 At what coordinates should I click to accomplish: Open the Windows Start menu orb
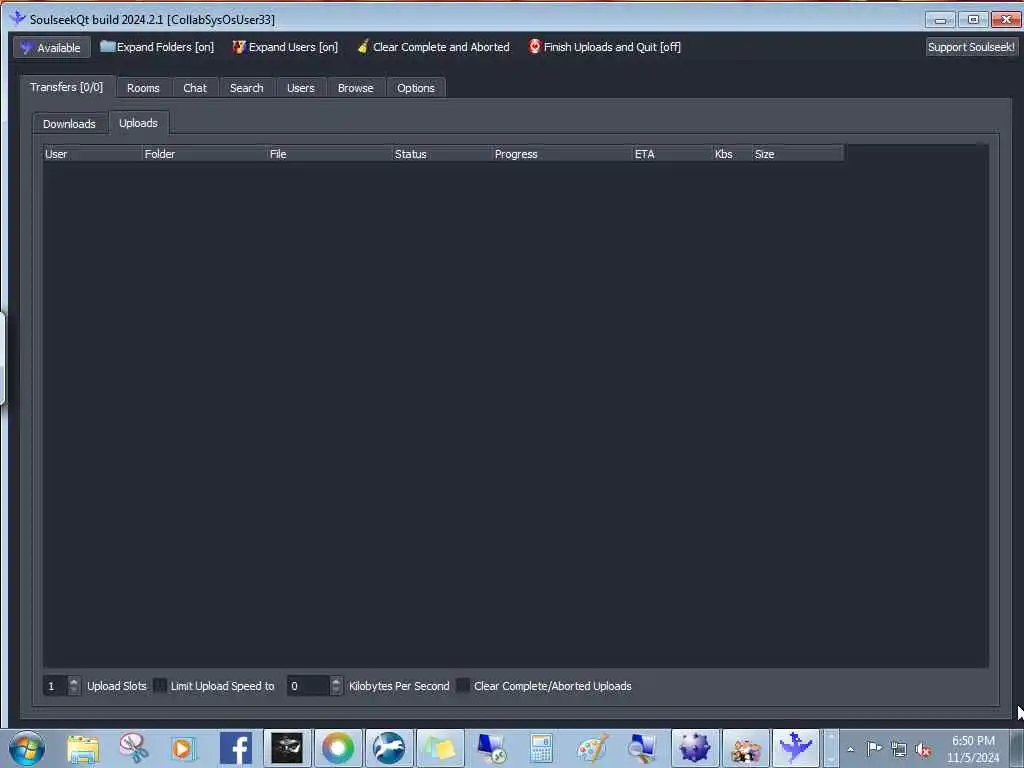pos(27,748)
